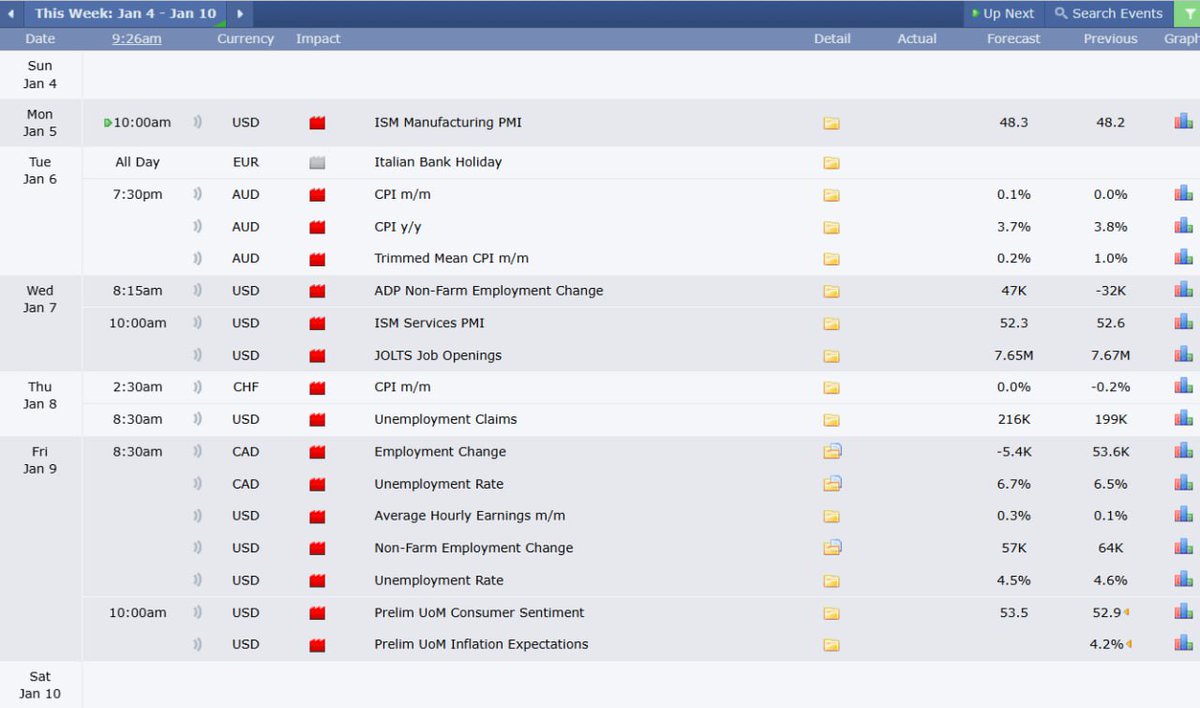The width and height of the screenshot is (1200, 708).
Task: Open detail folder for Unemployment Claims
Action: (831, 420)
